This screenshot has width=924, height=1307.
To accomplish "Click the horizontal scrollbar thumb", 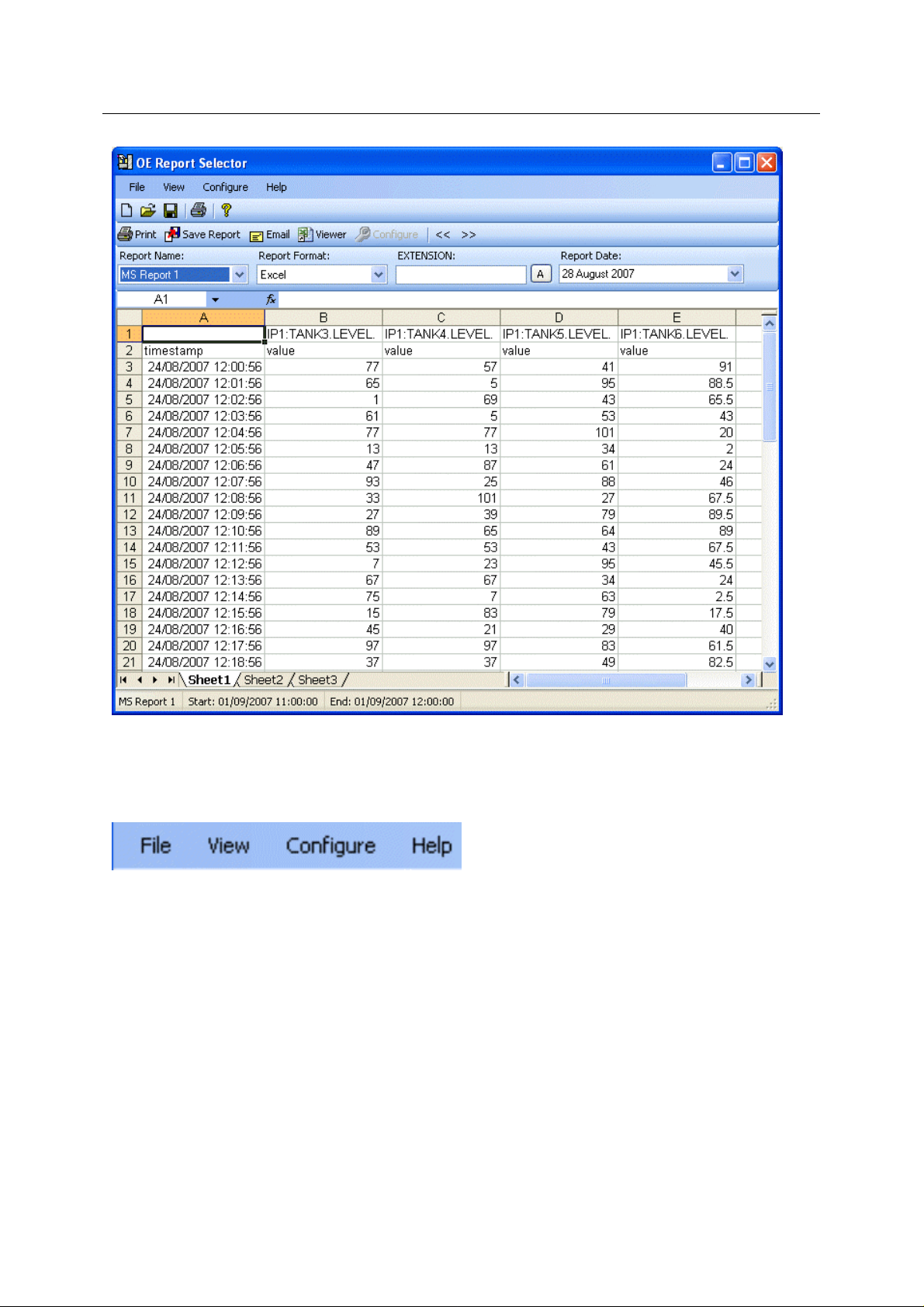I will [x=606, y=680].
